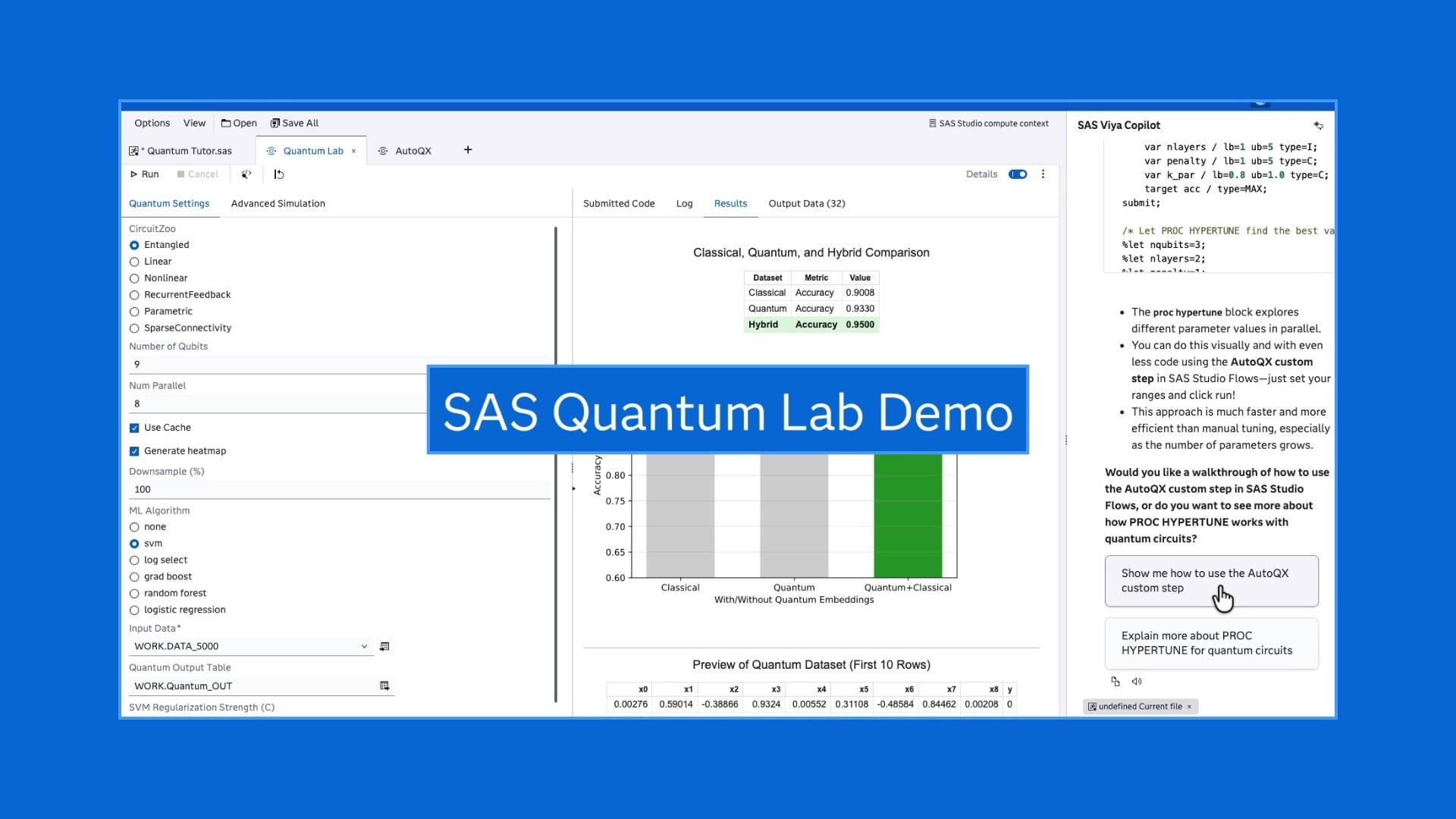The image size is (1456, 819).
Task: Select the grad boost ML Algorithm option
Action: coord(134,577)
